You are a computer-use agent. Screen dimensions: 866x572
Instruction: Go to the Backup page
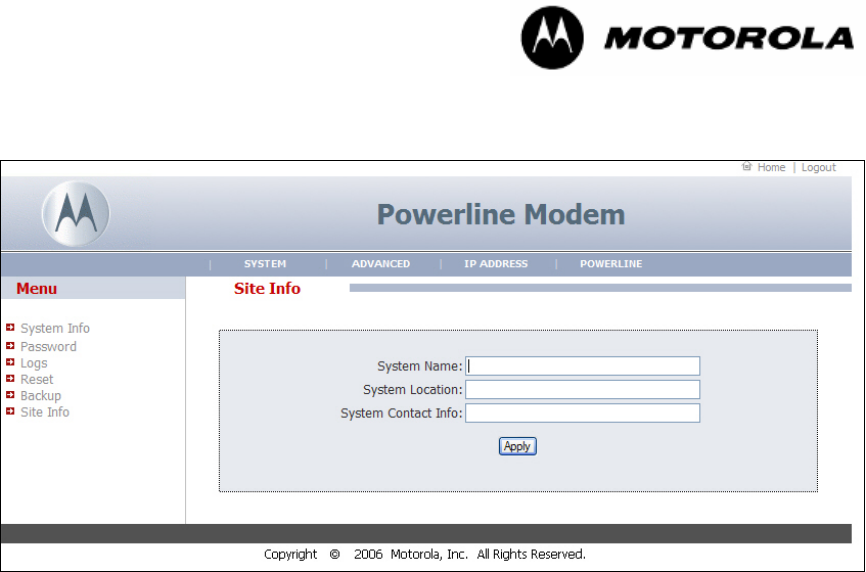[x=40, y=396]
